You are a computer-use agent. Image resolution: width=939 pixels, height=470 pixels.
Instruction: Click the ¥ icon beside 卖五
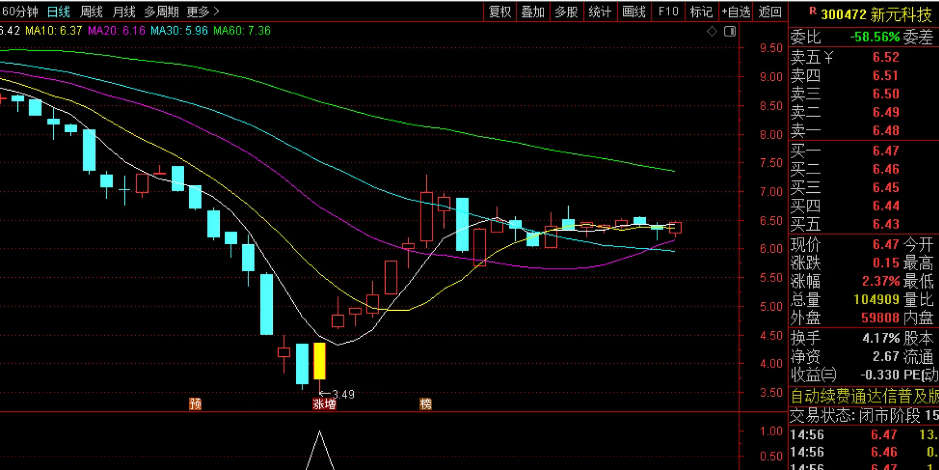pos(829,58)
